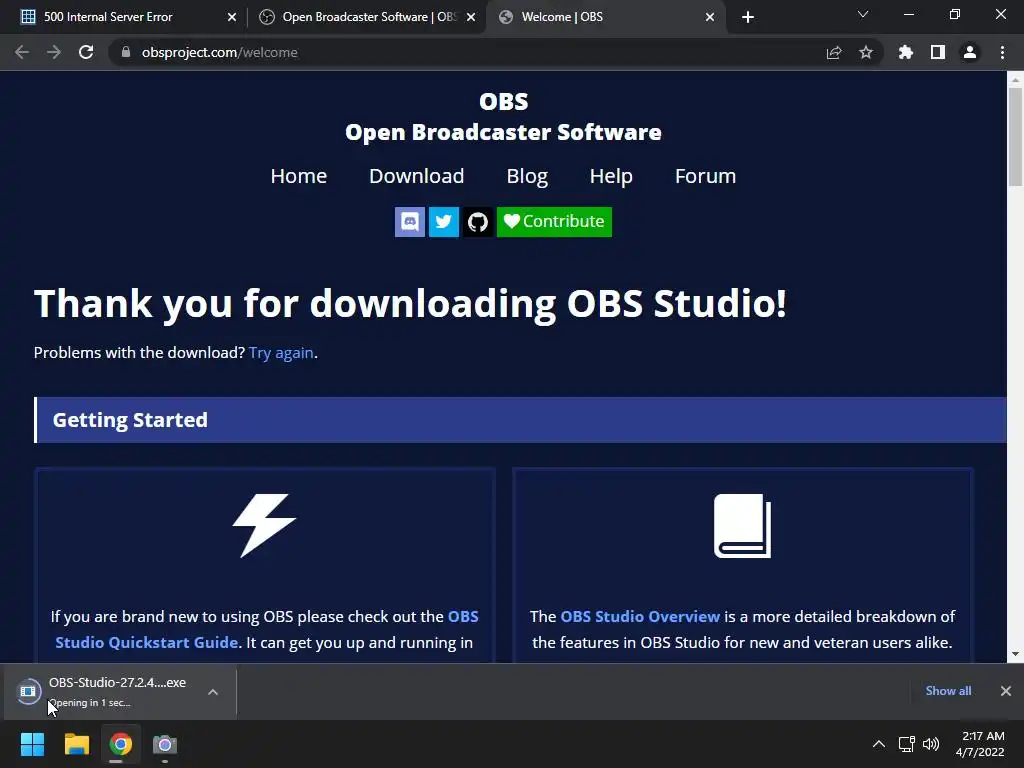
Task: Switch to the Open Broadcaster Software tab
Action: pos(369,17)
